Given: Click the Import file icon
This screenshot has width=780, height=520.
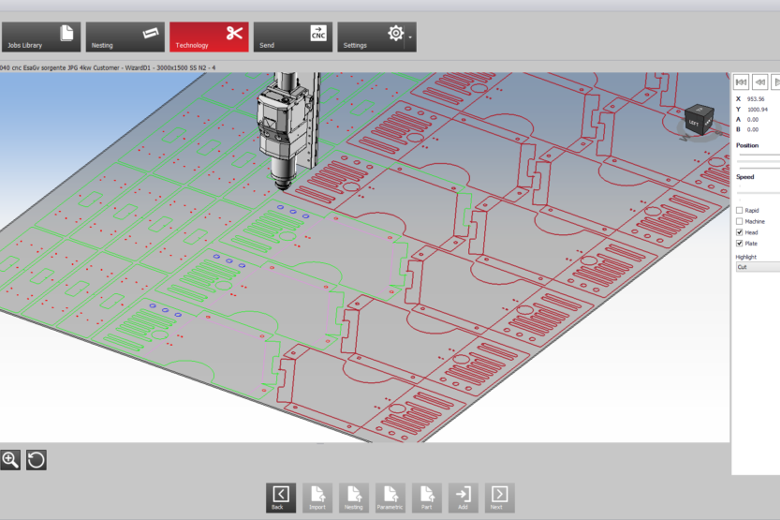Looking at the screenshot, I should coord(317,497).
